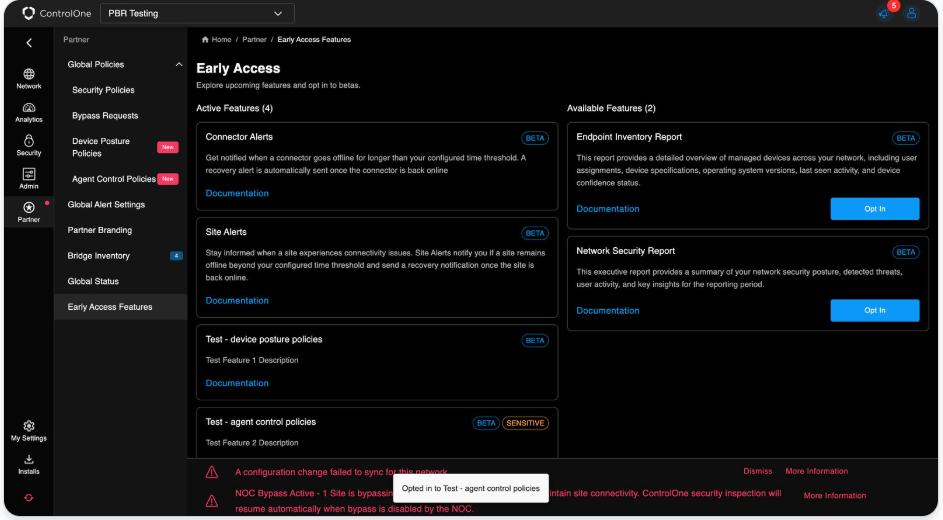Open Endpoint Inventory Report Documentation link
This screenshot has width=943, height=520.
(x=607, y=209)
